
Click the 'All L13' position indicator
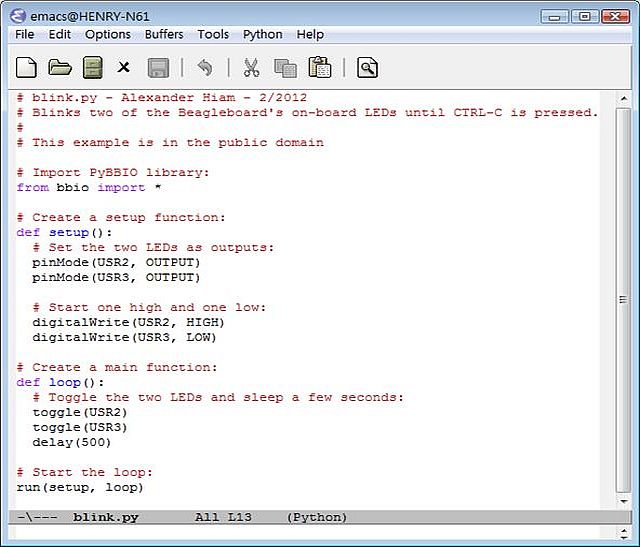[223, 517]
